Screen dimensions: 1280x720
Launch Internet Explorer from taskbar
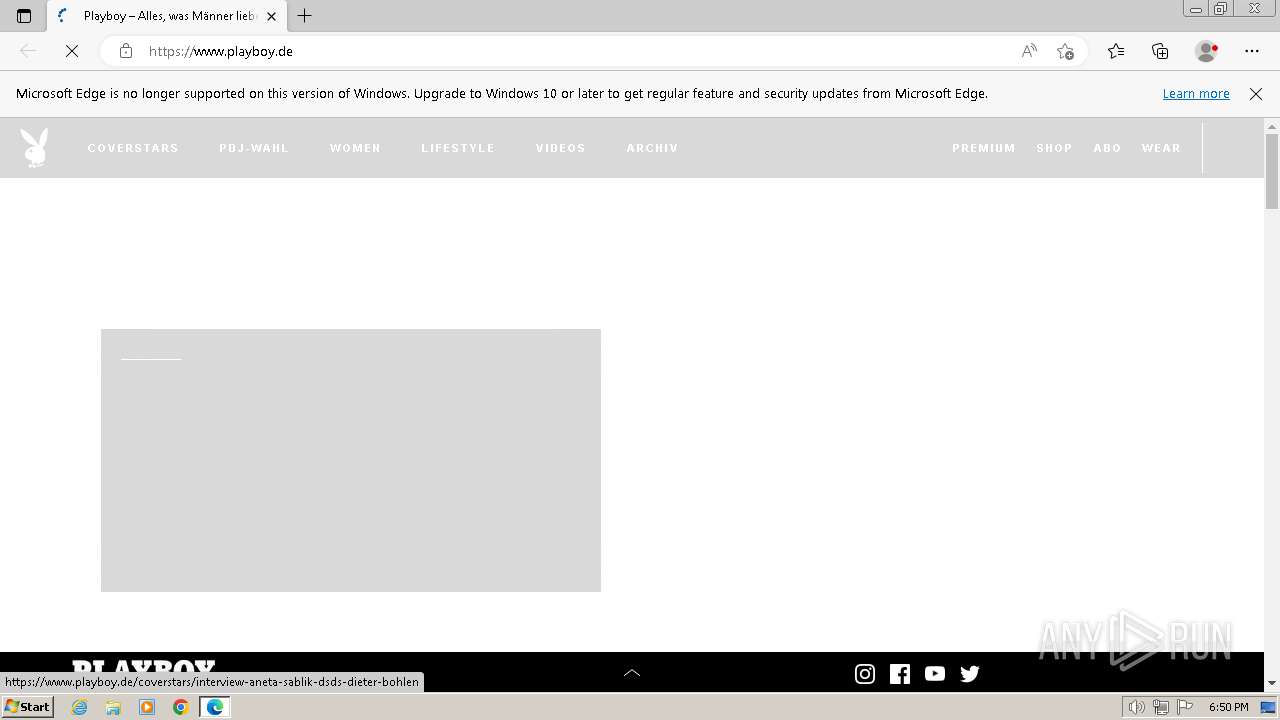pyautogui.click(x=80, y=707)
